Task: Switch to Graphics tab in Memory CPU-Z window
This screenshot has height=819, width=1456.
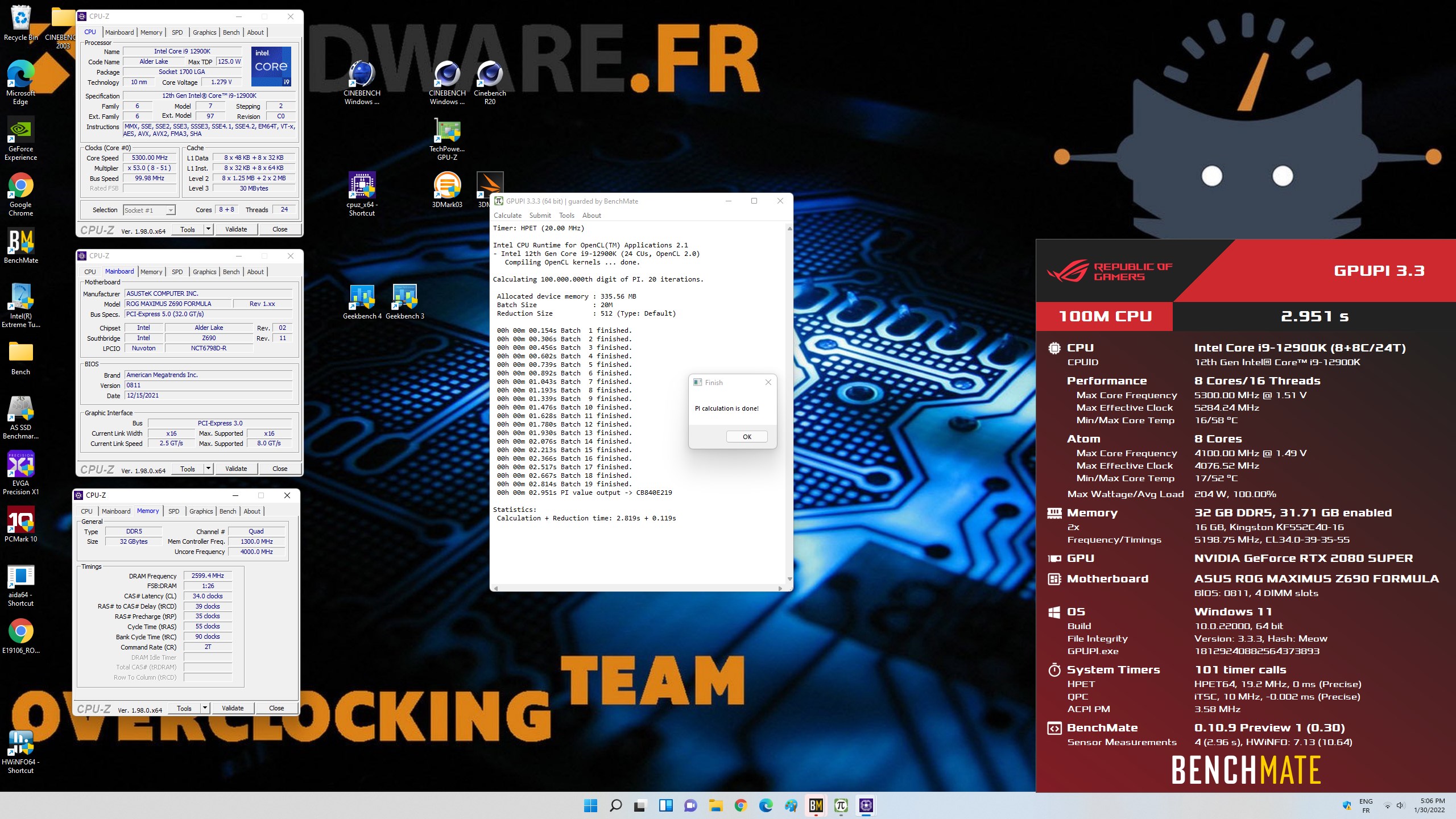Action: (x=201, y=511)
